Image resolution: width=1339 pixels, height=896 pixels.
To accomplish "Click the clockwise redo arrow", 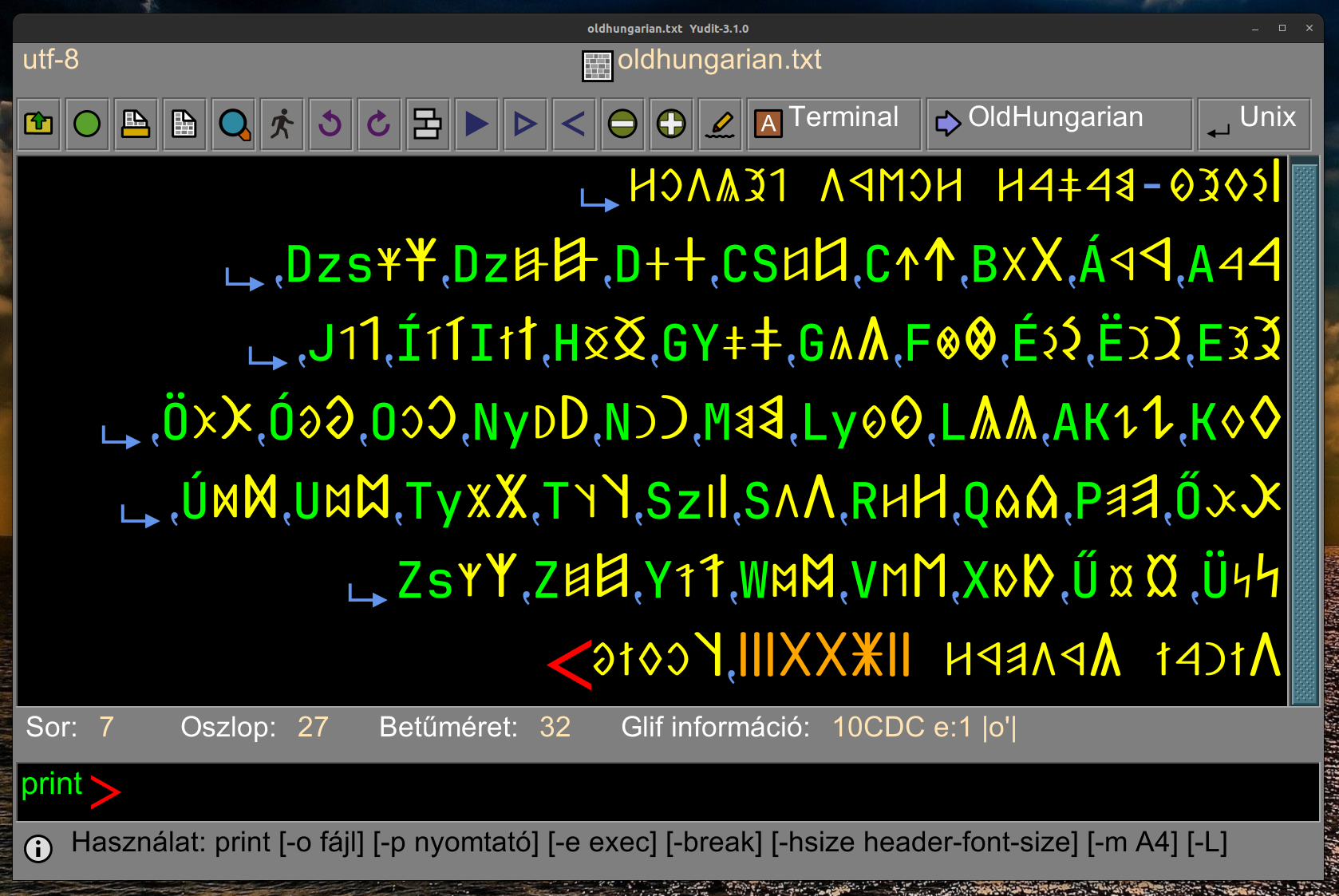I will click(379, 124).
